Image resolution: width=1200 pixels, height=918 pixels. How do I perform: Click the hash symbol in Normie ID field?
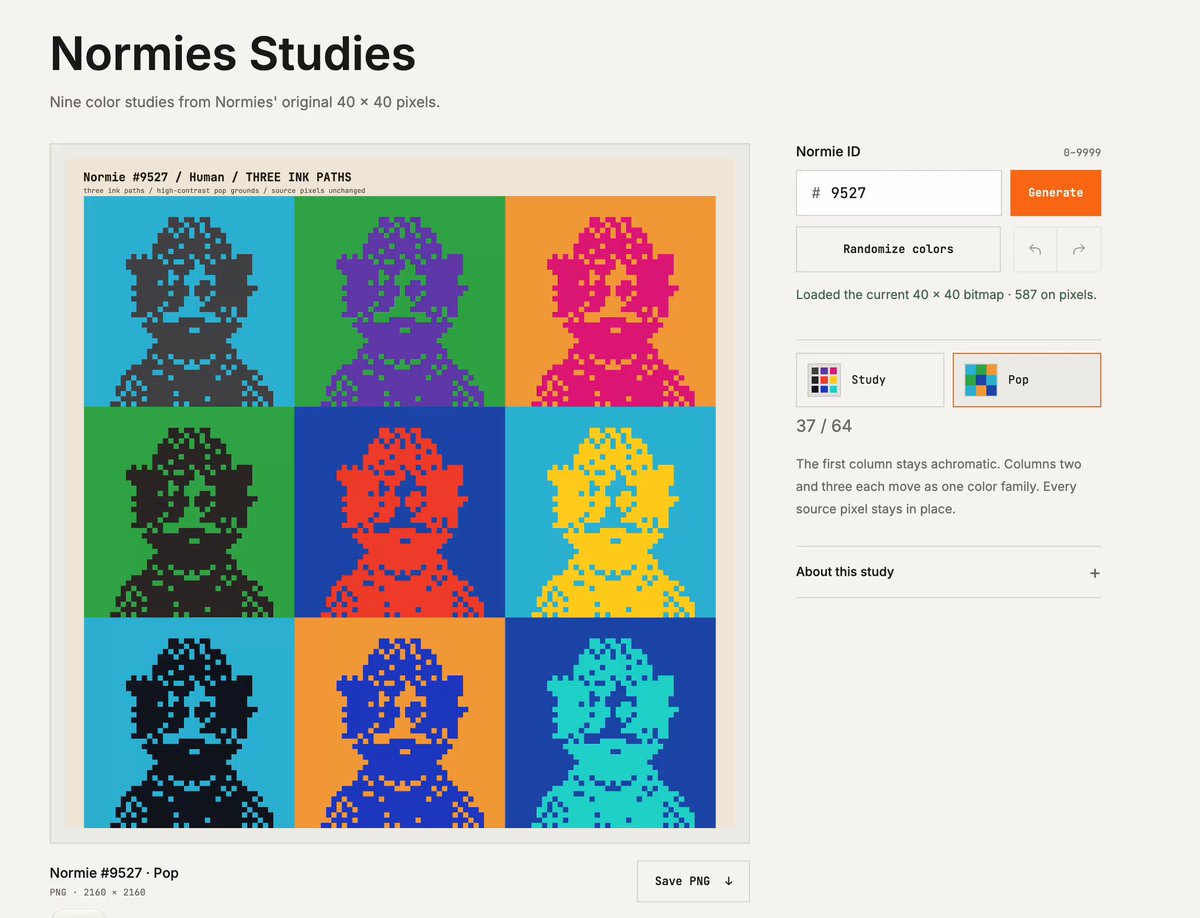[x=816, y=193]
